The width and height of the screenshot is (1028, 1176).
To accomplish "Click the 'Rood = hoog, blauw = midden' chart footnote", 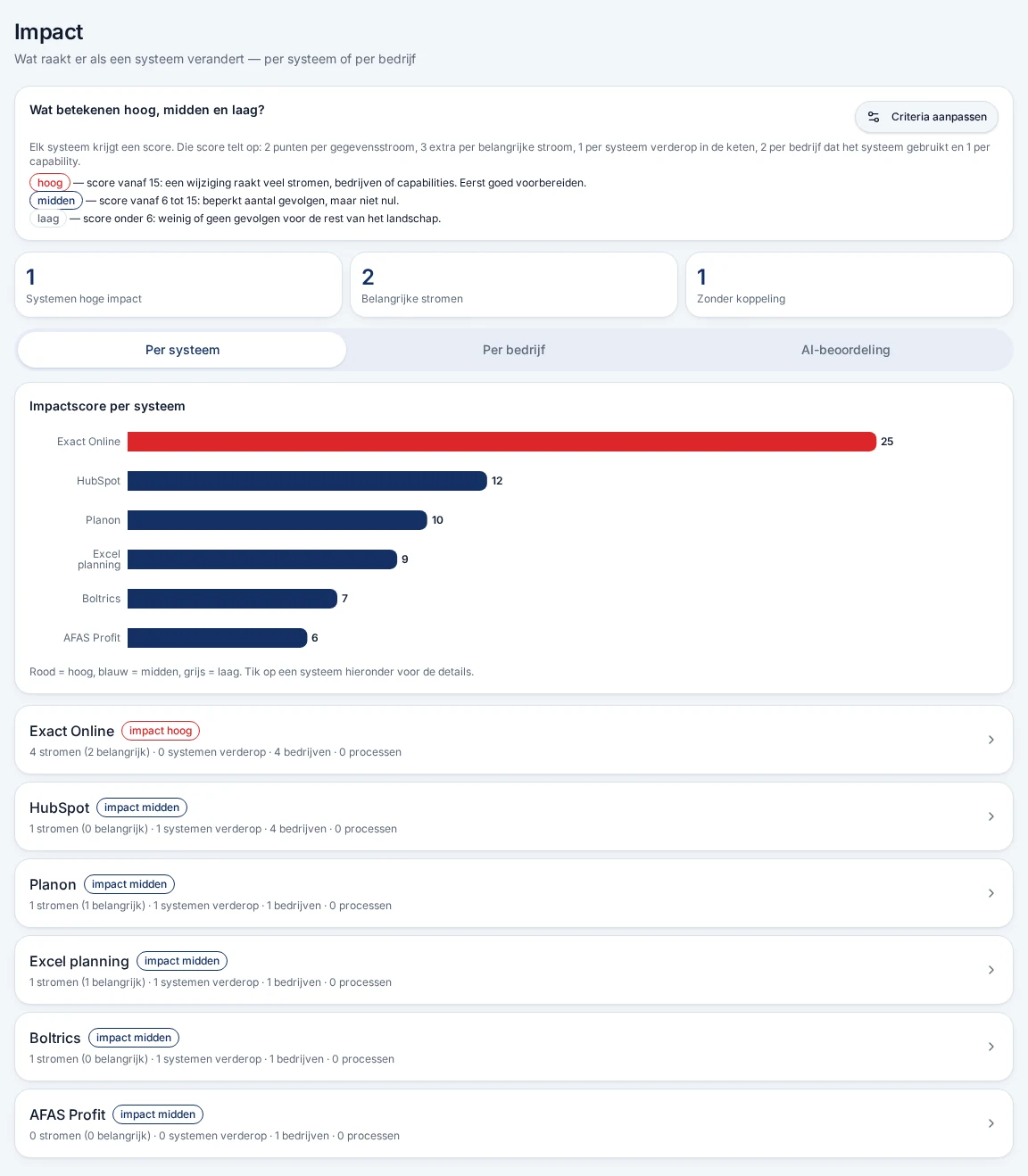I will tap(252, 672).
